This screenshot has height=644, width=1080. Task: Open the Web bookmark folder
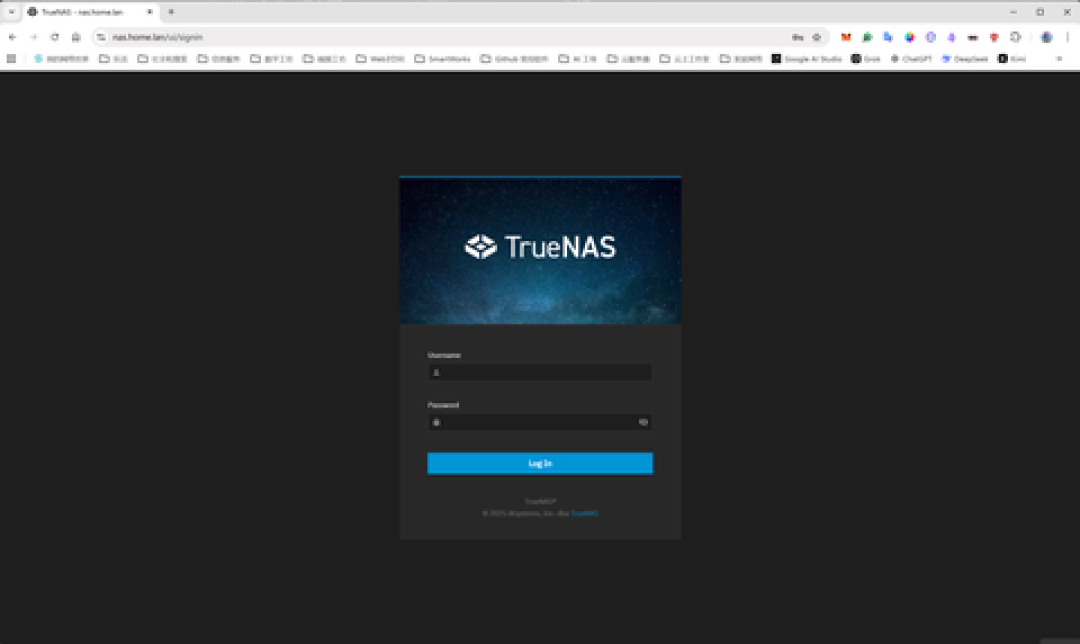click(380, 59)
